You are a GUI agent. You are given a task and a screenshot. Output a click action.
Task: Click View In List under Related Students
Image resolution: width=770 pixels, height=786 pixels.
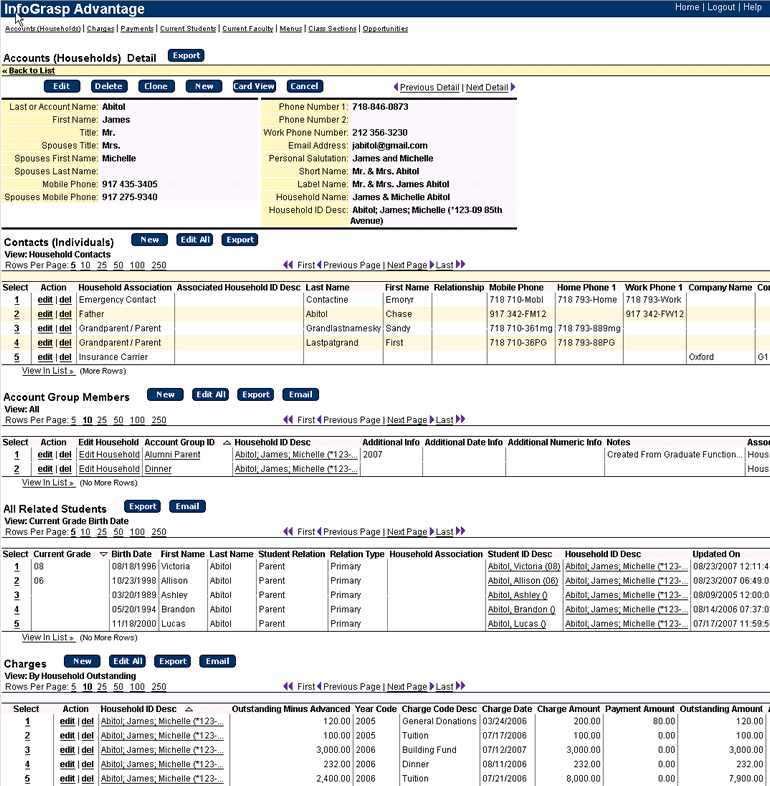click(48, 638)
